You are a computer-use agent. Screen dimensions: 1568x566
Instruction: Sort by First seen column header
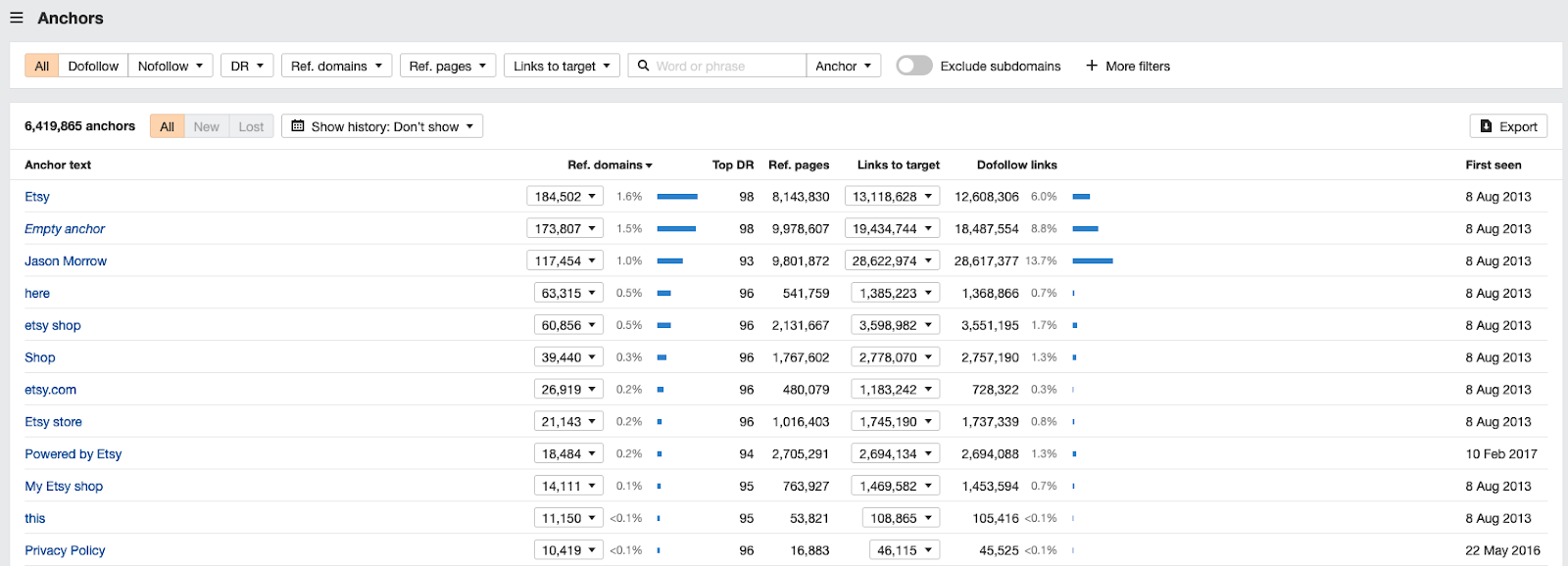point(1494,165)
